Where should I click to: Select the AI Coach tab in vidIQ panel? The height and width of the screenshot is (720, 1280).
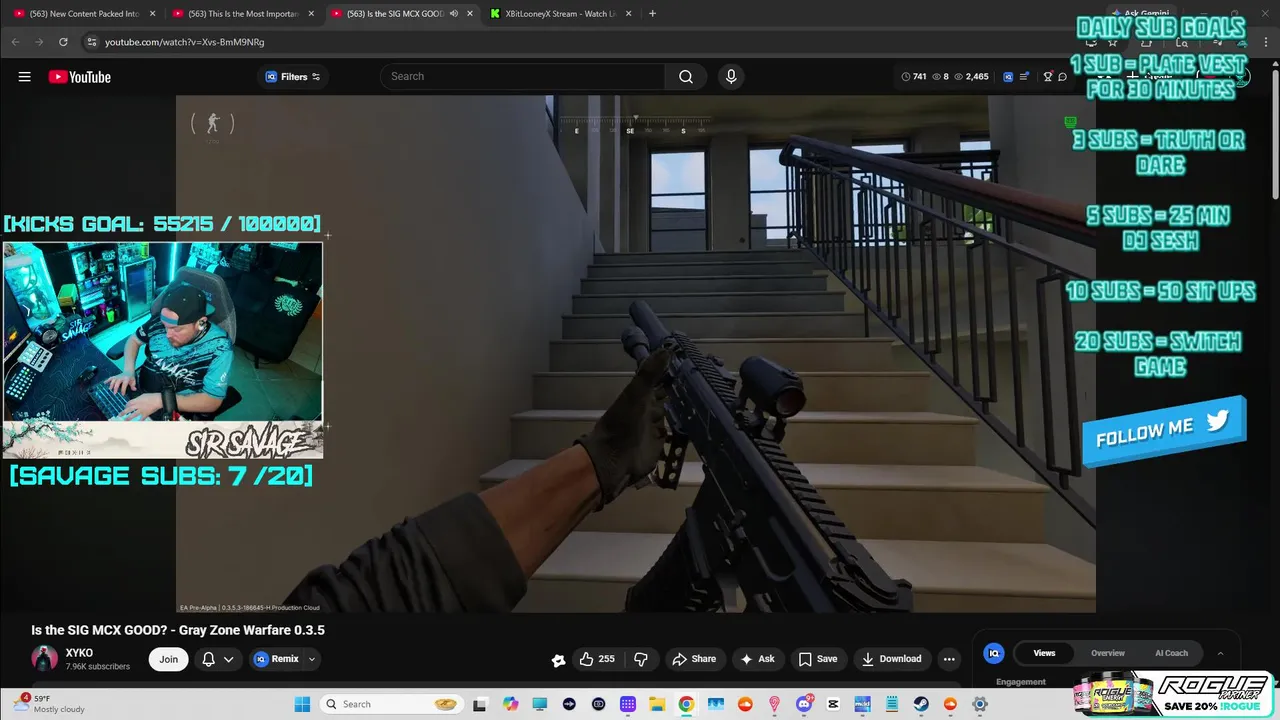(x=1171, y=653)
